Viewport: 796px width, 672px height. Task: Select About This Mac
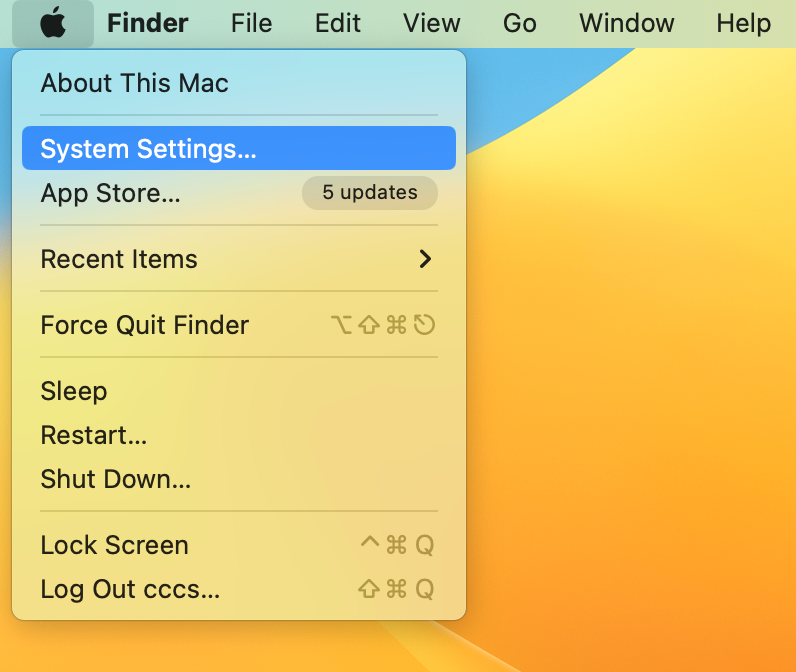[134, 83]
